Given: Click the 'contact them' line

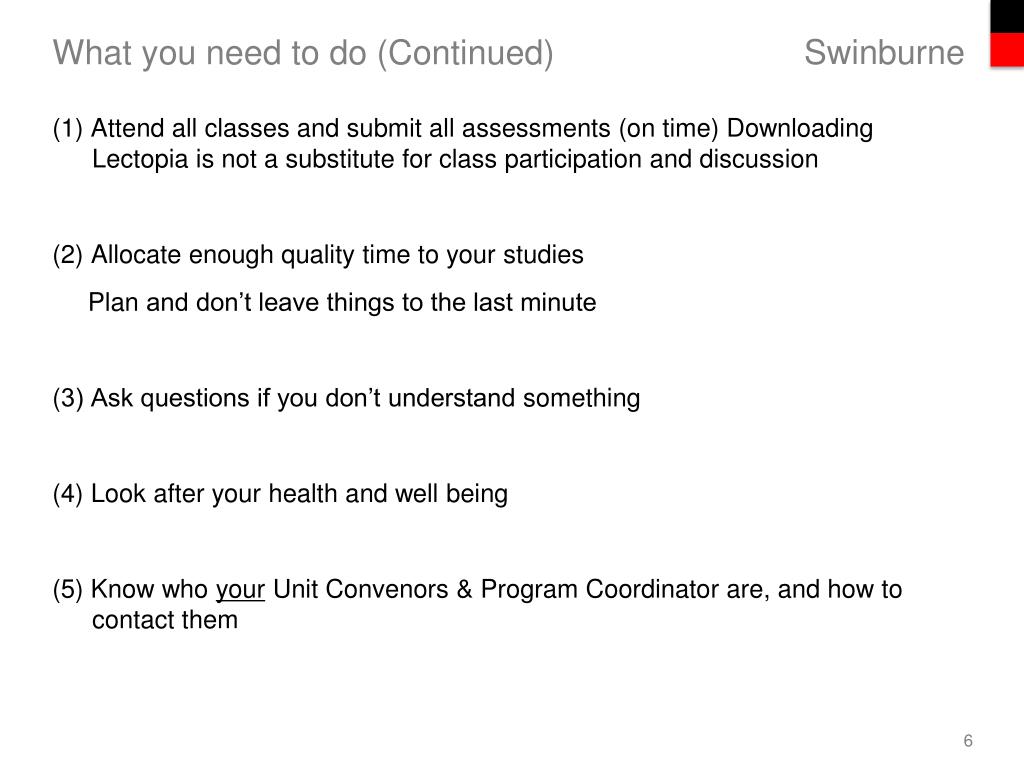Looking at the screenshot, I should (x=165, y=620).
